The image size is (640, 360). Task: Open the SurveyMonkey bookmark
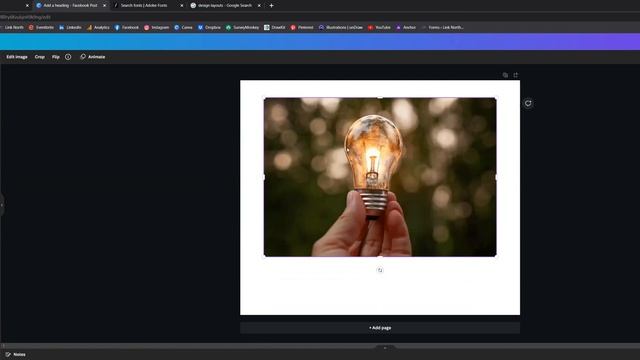tap(242, 27)
